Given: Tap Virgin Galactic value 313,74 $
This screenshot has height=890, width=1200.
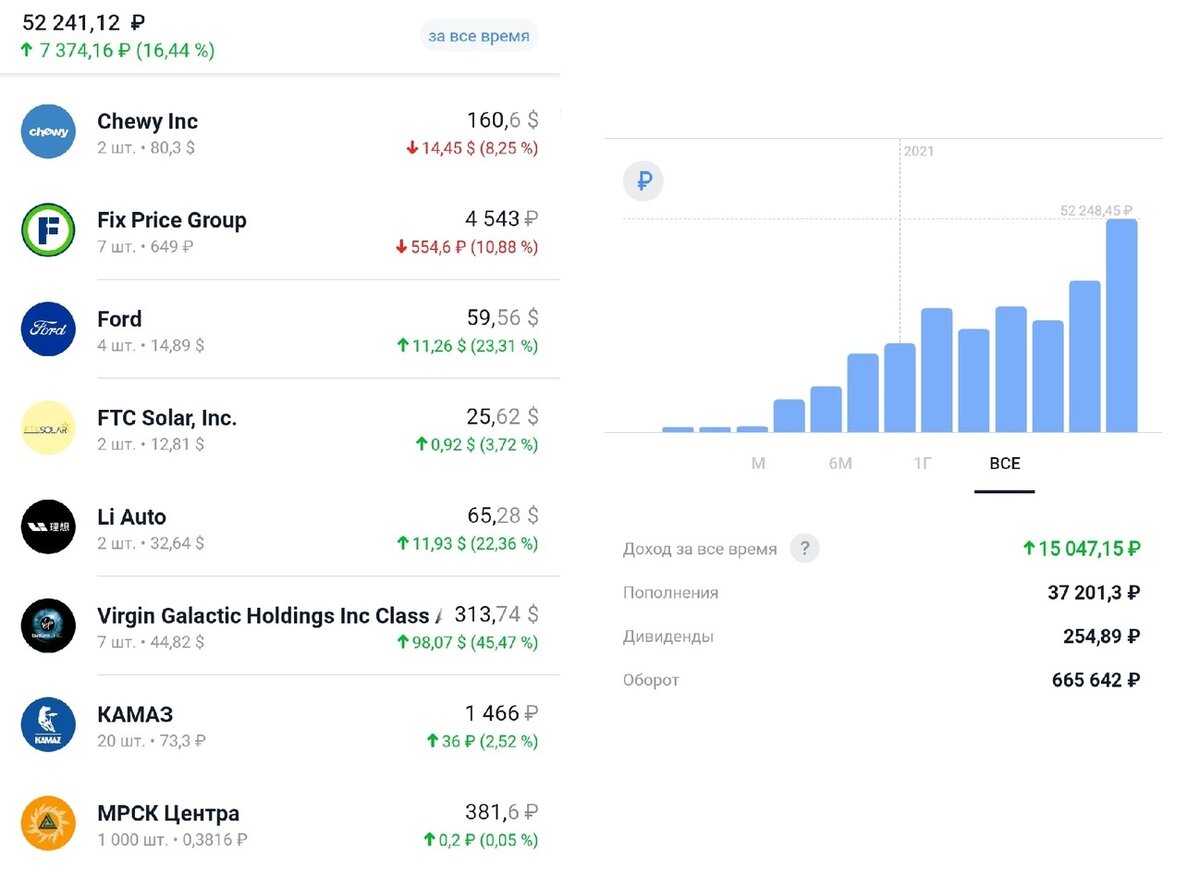Looking at the screenshot, I should pyautogui.click(x=497, y=614).
